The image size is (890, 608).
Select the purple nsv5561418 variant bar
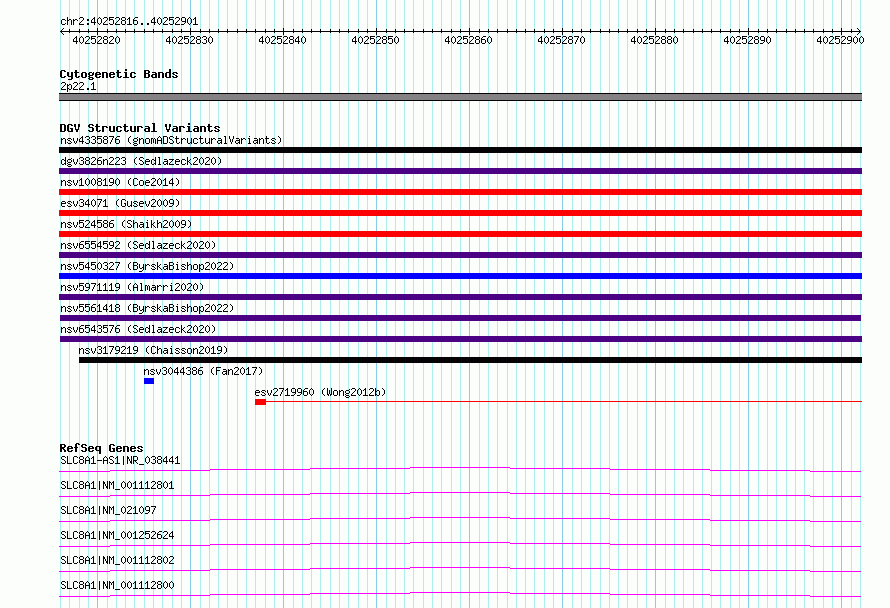click(460, 318)
